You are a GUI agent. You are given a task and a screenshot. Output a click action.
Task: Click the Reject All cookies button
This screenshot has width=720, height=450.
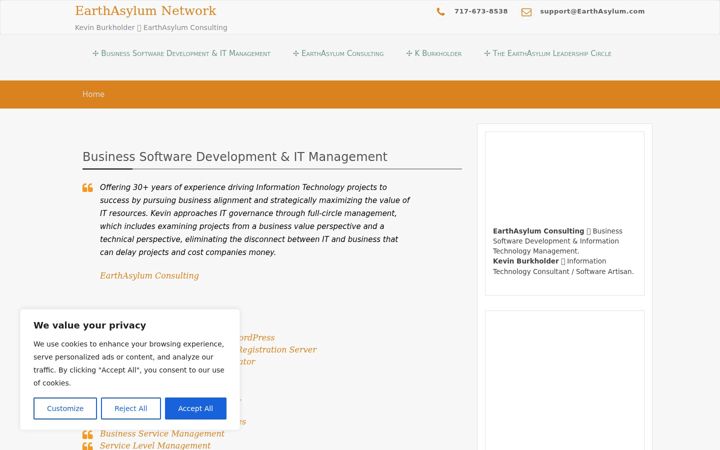pyautogui.click(x=131, y=408)
